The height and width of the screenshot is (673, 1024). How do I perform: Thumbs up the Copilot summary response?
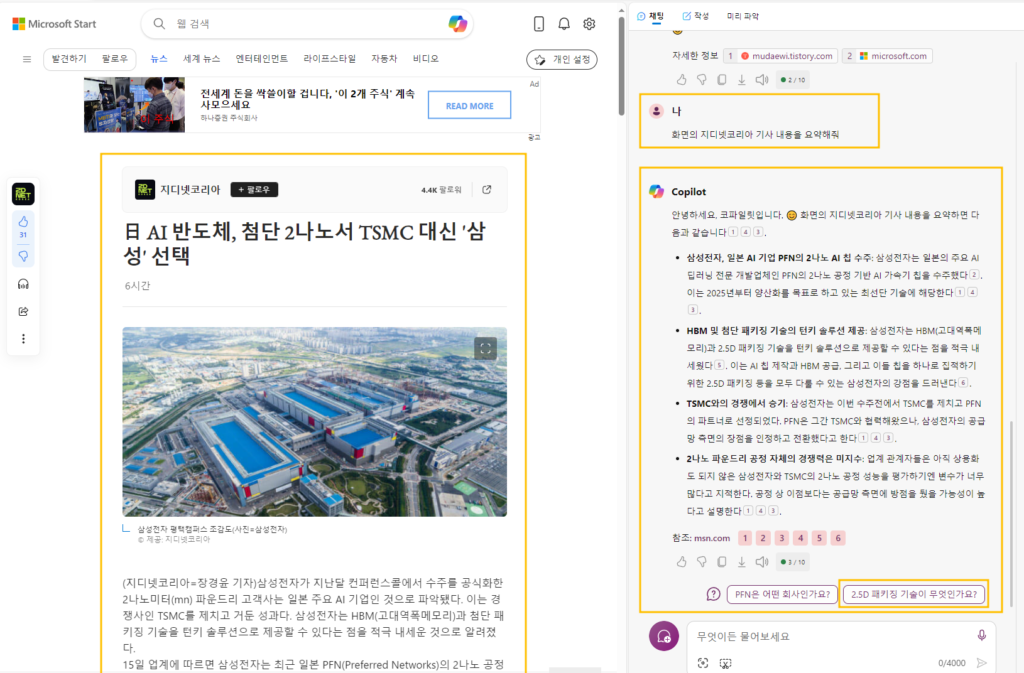[681, 561]
